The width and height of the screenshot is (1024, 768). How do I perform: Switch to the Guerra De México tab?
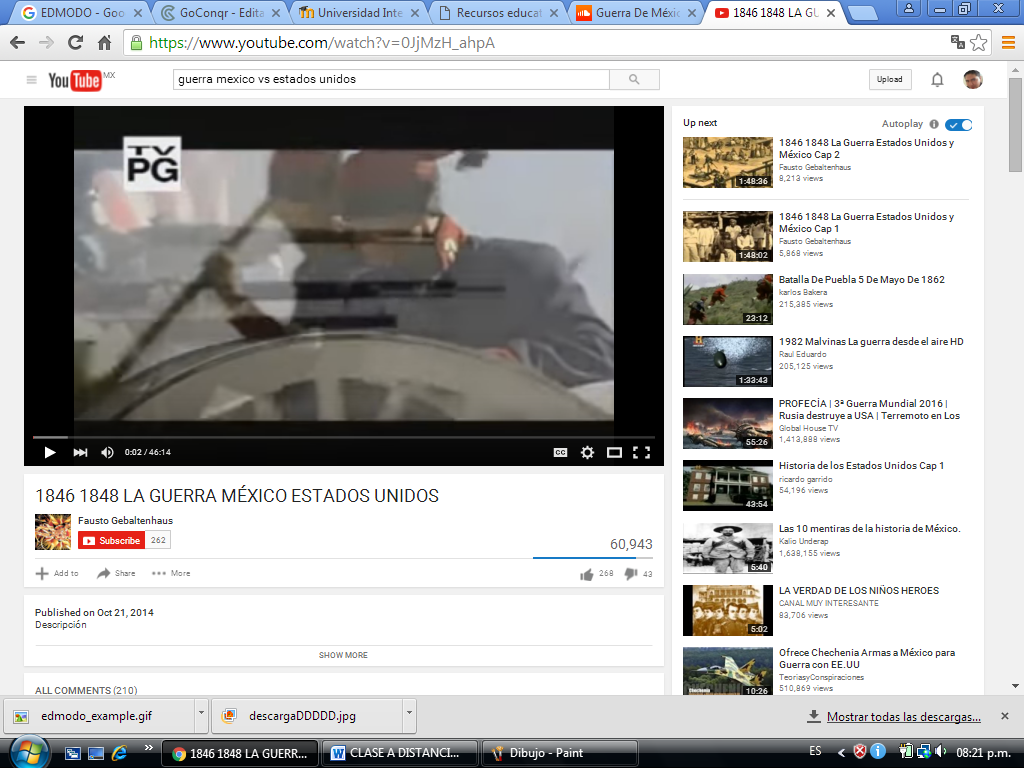(x=637, y=12)
